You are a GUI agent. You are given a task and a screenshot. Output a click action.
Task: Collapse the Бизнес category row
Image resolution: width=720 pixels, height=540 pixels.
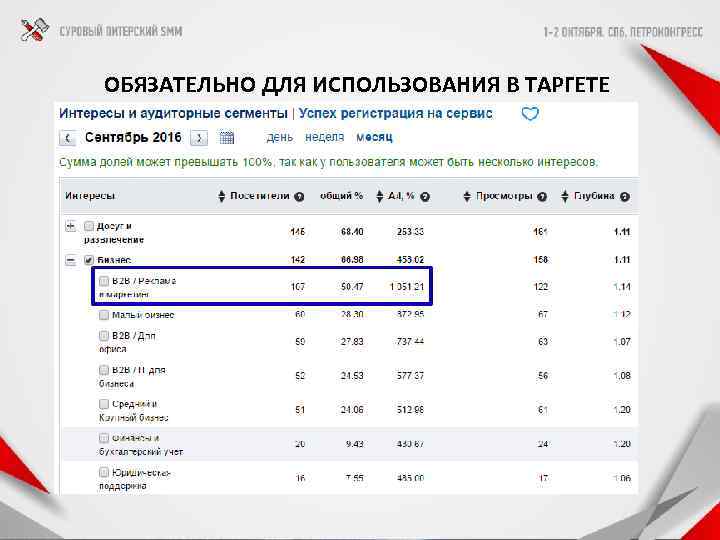70,260
